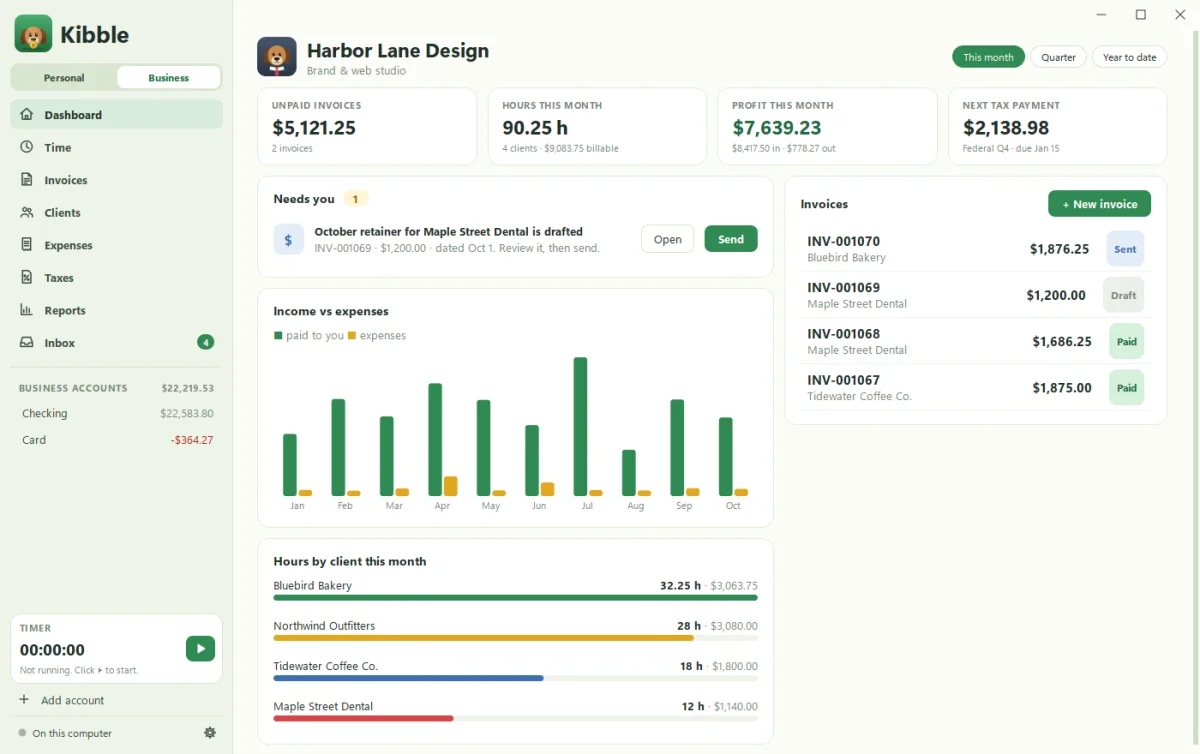Click the Time clock icon in sidebar

click(x=27, y=147)
